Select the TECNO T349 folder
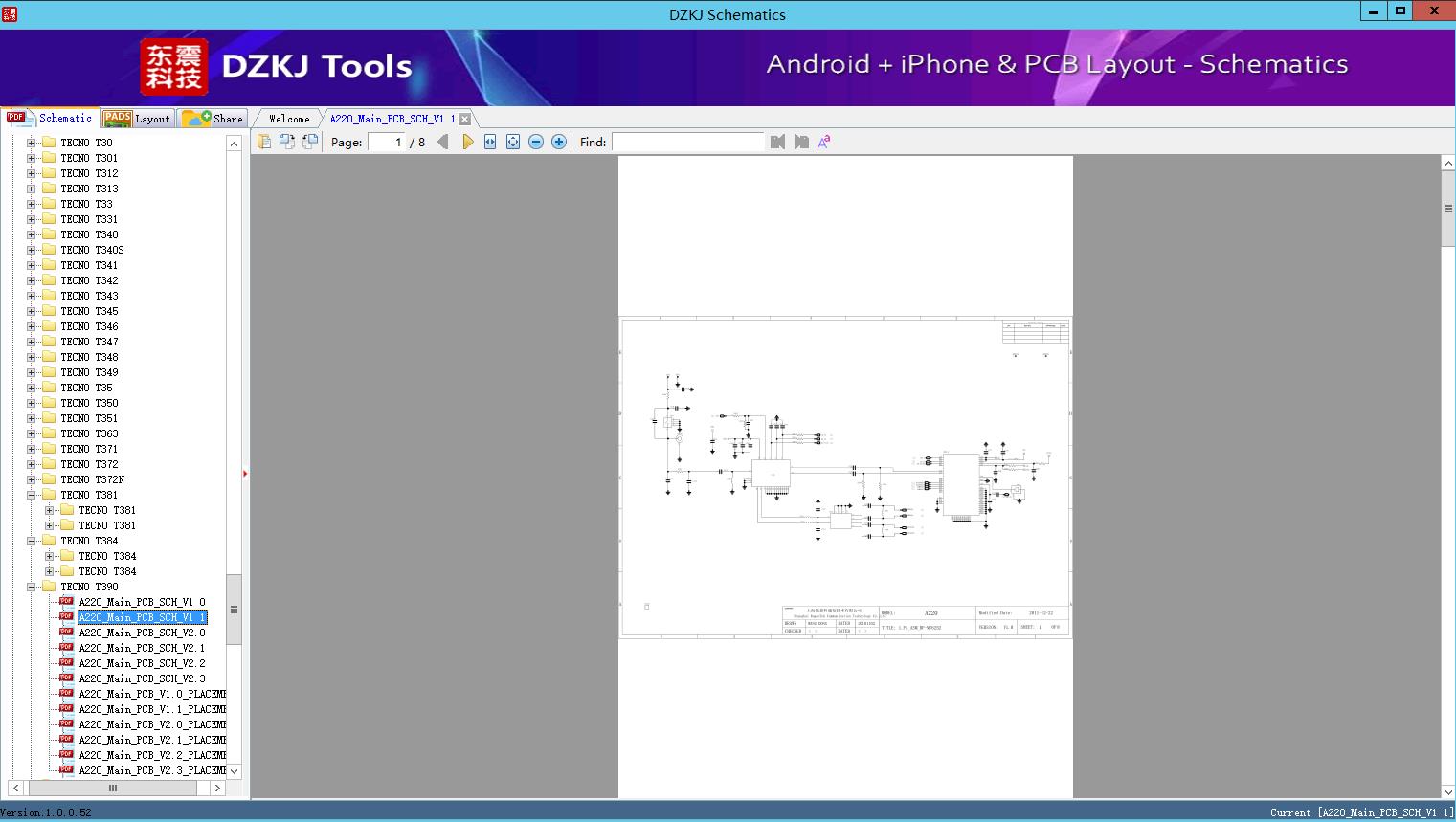 89,372
